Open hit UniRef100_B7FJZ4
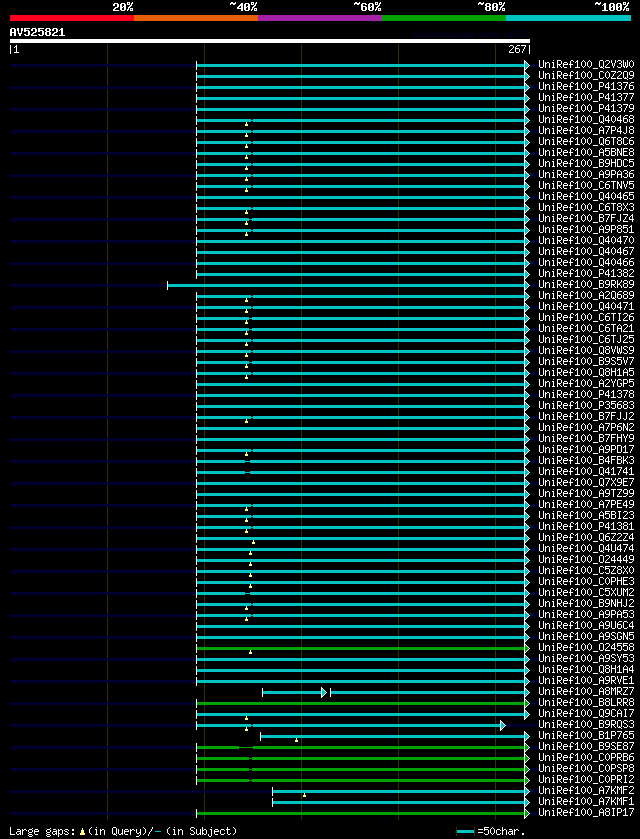The image size is (640, 839). click(x=586, y=219)
